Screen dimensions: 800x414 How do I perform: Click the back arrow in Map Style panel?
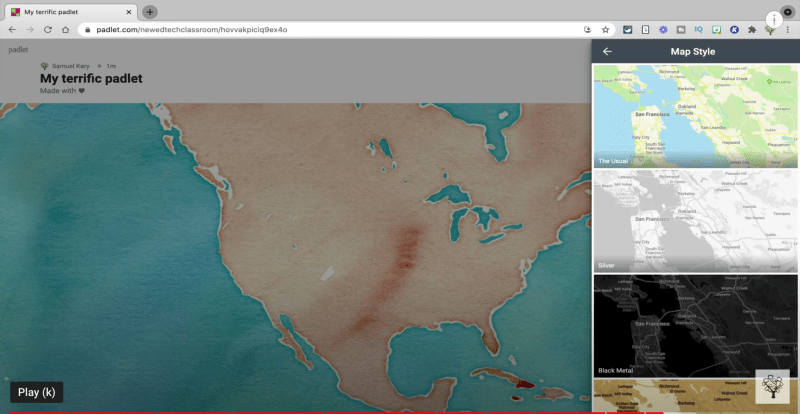pyautogui.click(x=607, y=51)
